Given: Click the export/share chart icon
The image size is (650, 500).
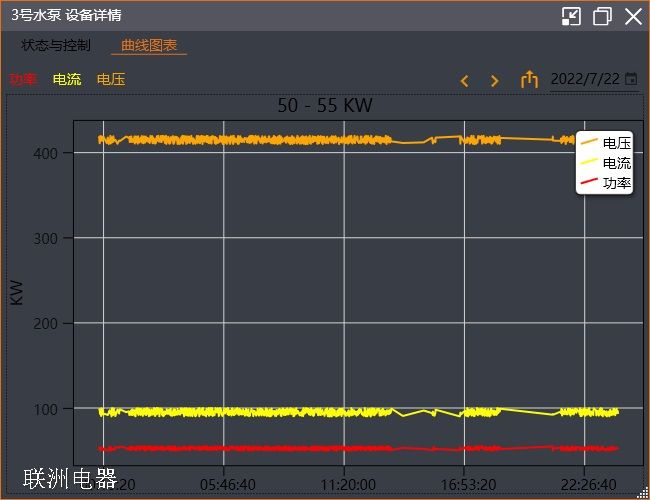Looking at the screenshot, I should [529, 80].
